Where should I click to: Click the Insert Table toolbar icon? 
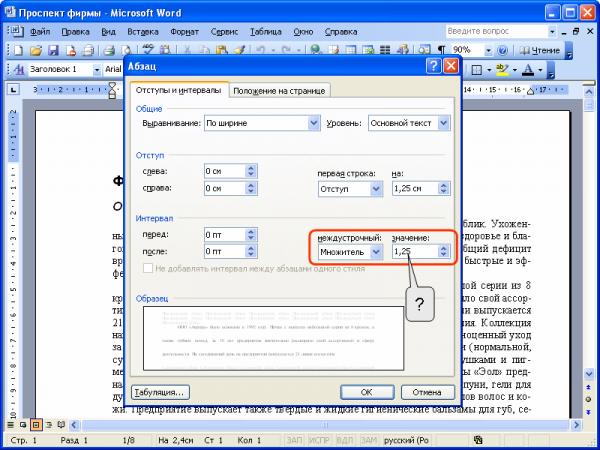coord(351,50)
